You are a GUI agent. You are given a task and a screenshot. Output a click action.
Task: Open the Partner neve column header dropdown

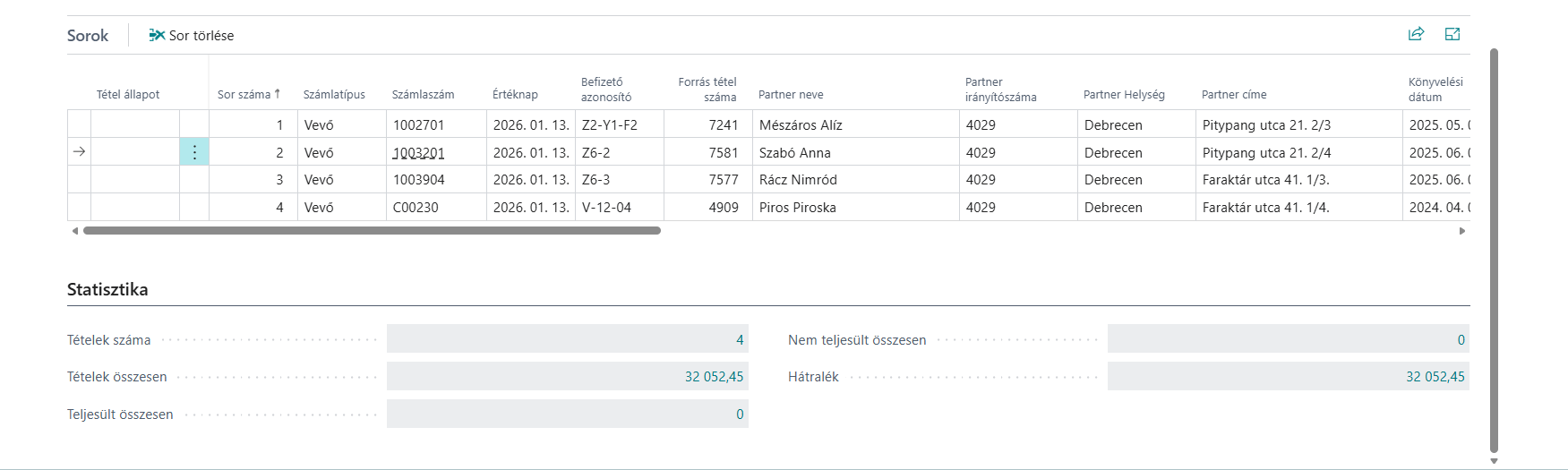tap(791, 94)
